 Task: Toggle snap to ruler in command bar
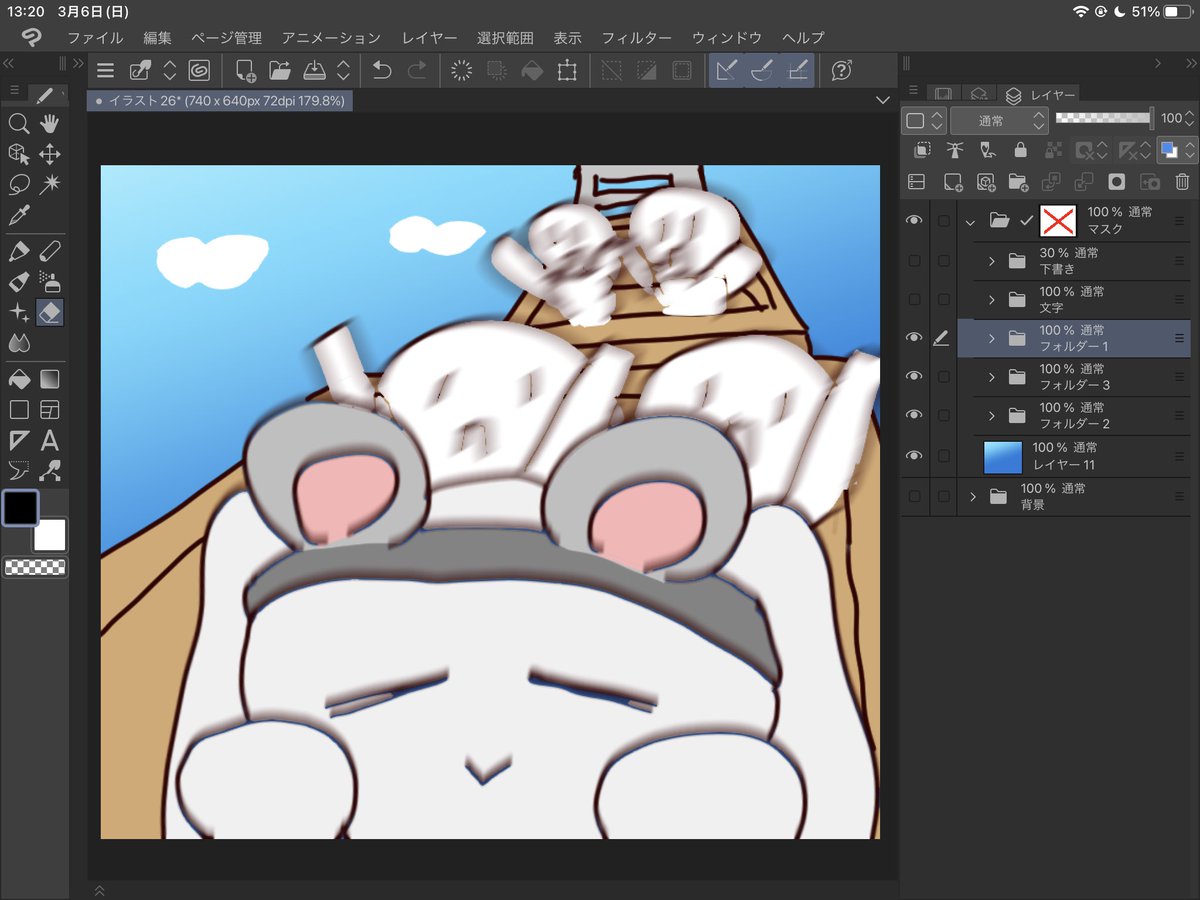727,70
